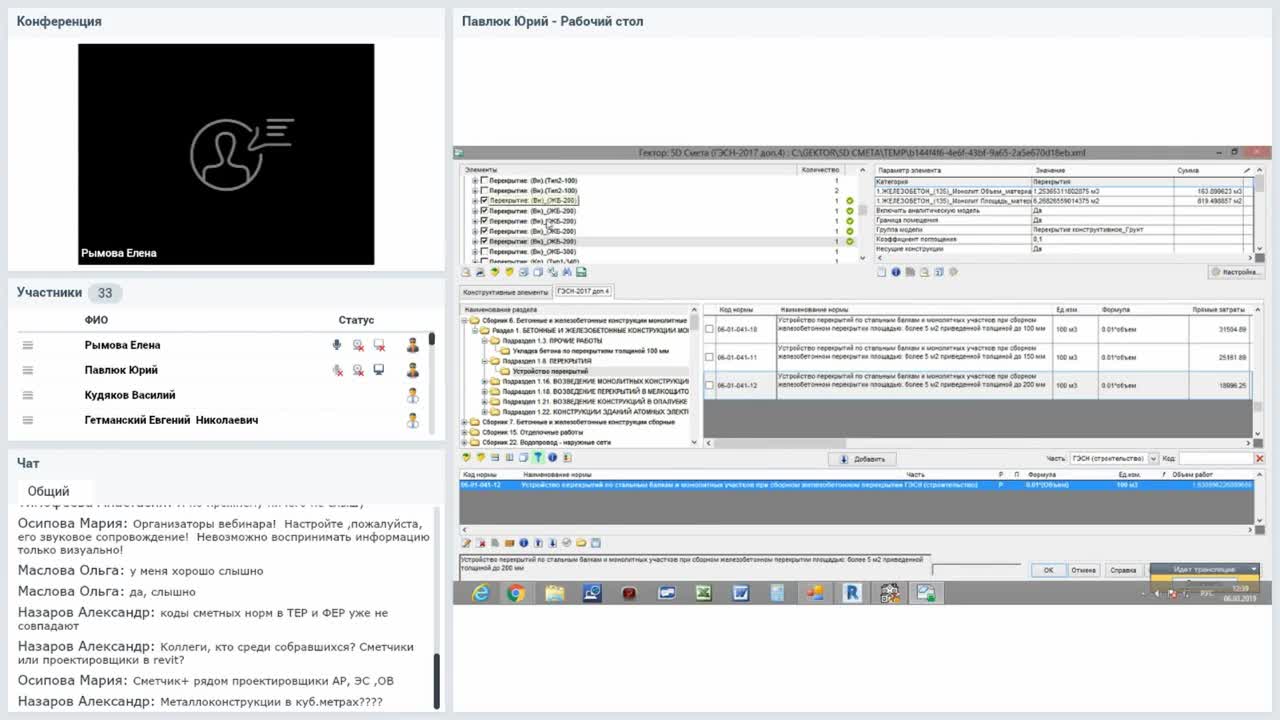1280x720 pixels.
Task: Expand Сборник 15 Отделочные работы
Action: pos(465,431)
